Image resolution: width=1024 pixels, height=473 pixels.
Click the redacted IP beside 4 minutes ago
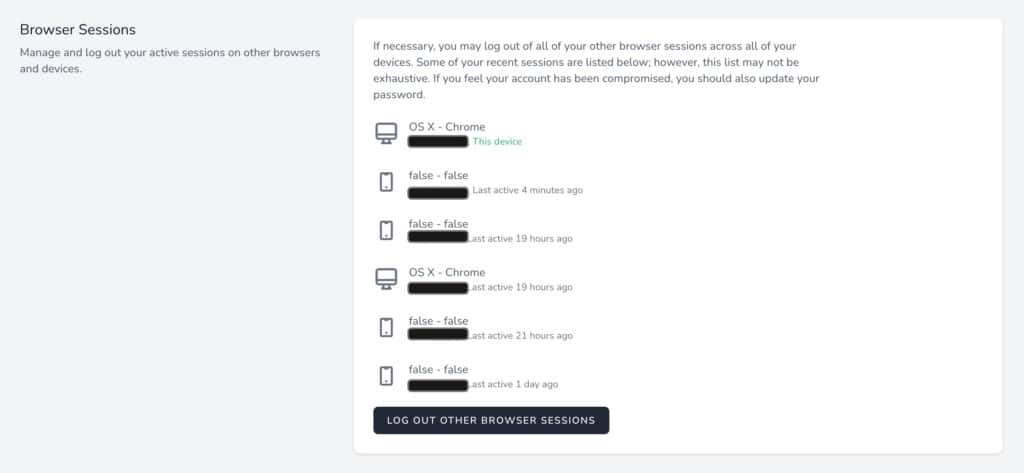tap(438, 192)
